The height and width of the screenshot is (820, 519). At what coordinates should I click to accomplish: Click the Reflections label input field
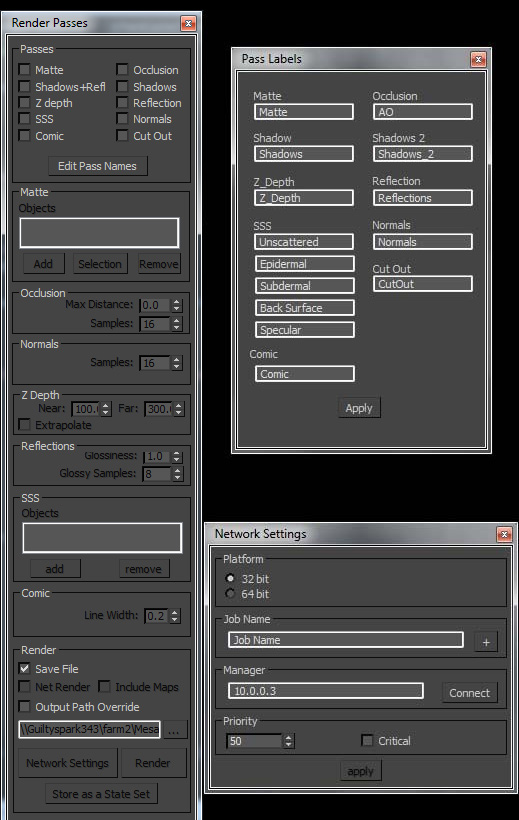point(423,198)
